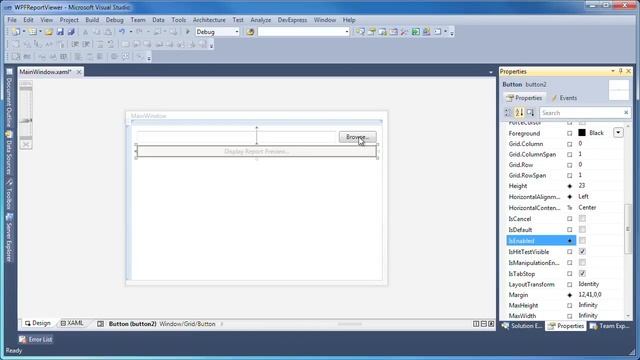
Task: Click the Undo arrow icon
Action: click(122, 31)
